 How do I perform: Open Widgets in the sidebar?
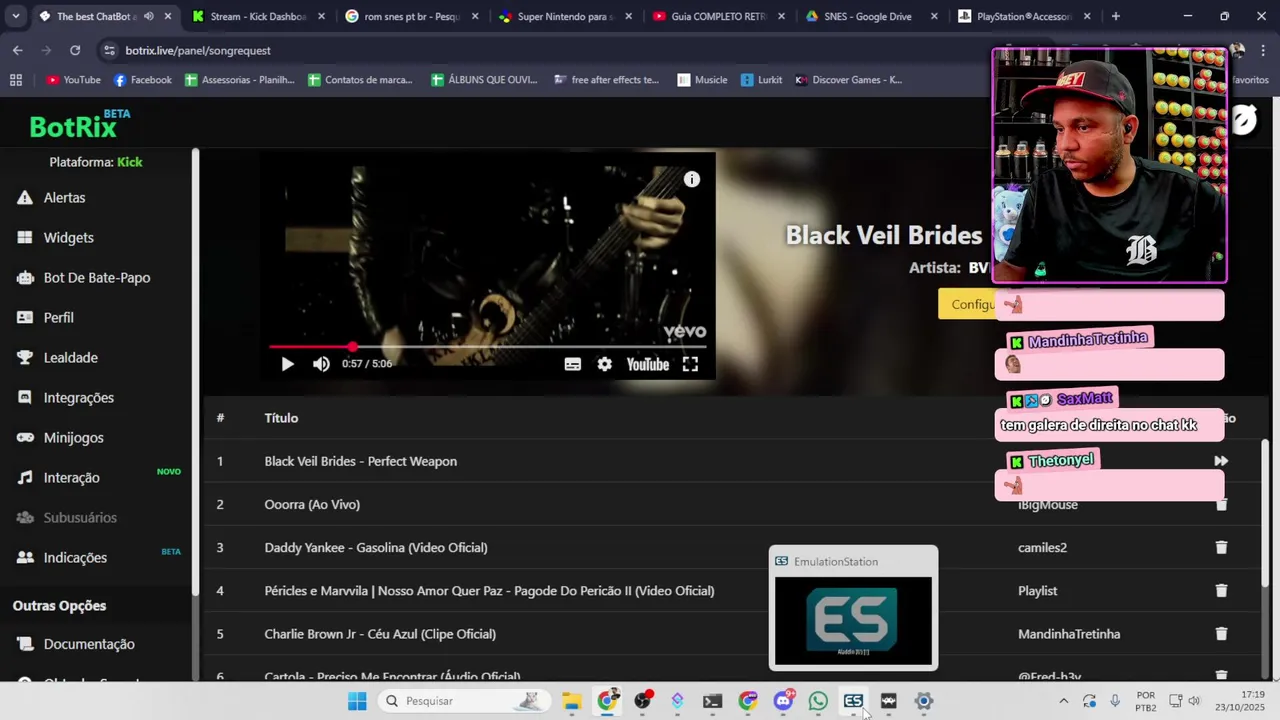pyautogui.click(x=68, y=238)
